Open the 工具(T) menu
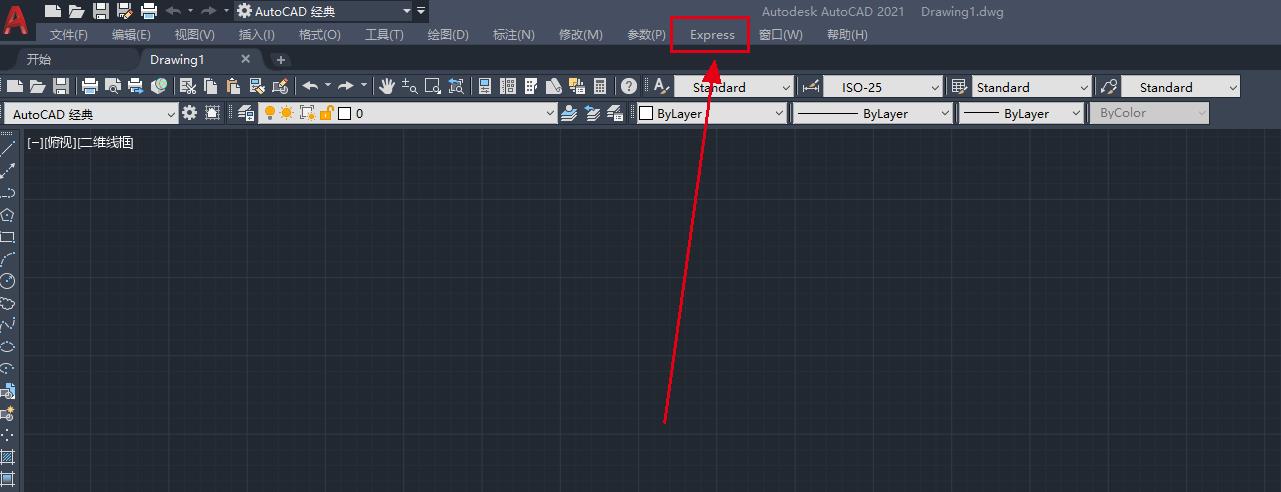 point(384,35)
